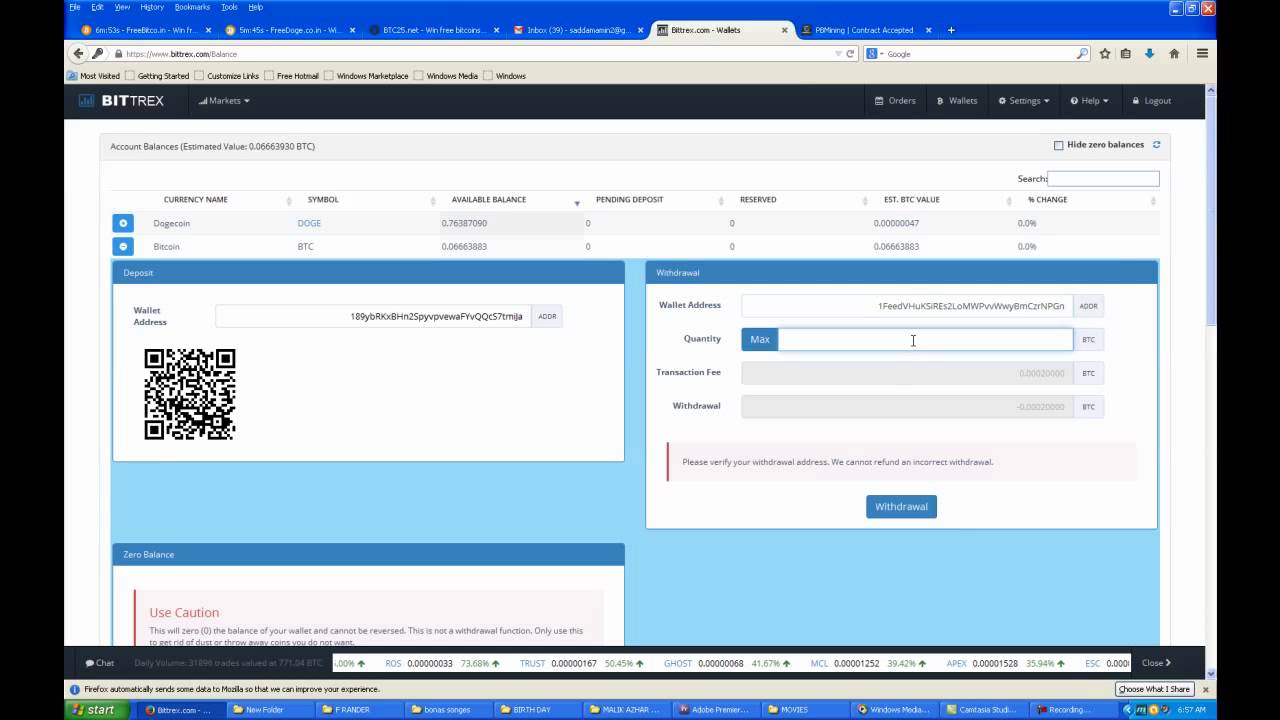Click ADDR next to deposit wallet address

547,316
